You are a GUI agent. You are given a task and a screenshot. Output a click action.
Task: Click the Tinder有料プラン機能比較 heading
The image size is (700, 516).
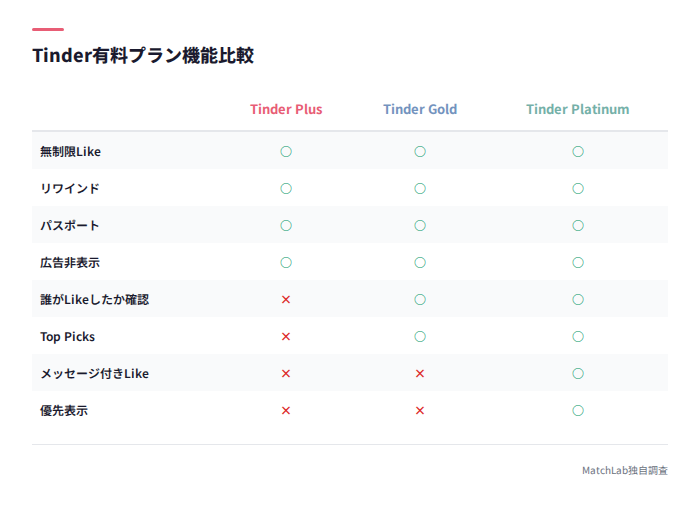[x=143, y=56]
